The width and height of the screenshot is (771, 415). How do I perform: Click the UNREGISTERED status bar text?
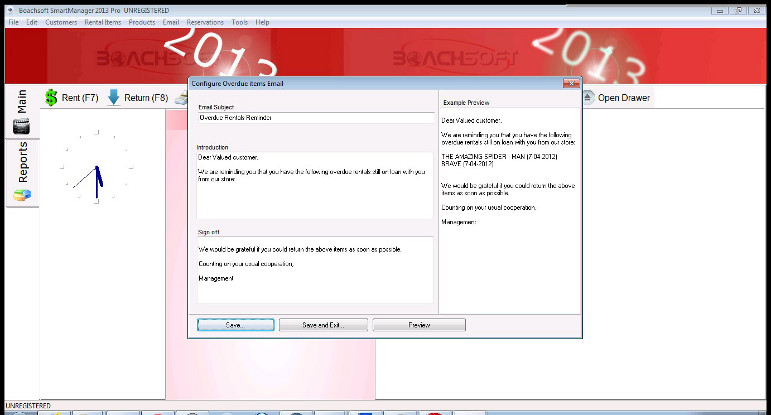[28, 406]
